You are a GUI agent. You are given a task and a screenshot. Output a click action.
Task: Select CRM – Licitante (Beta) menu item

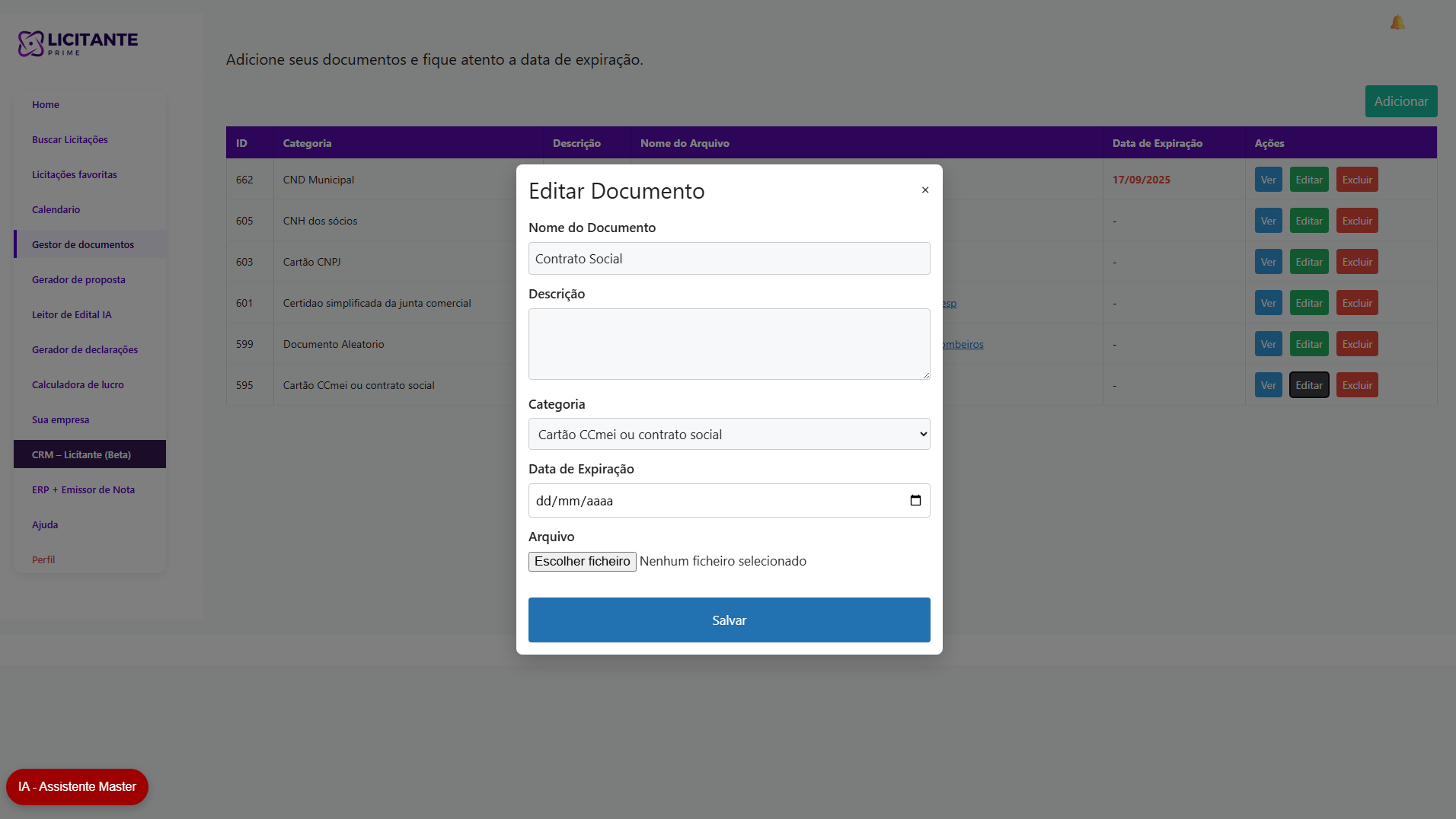[81, 455]
